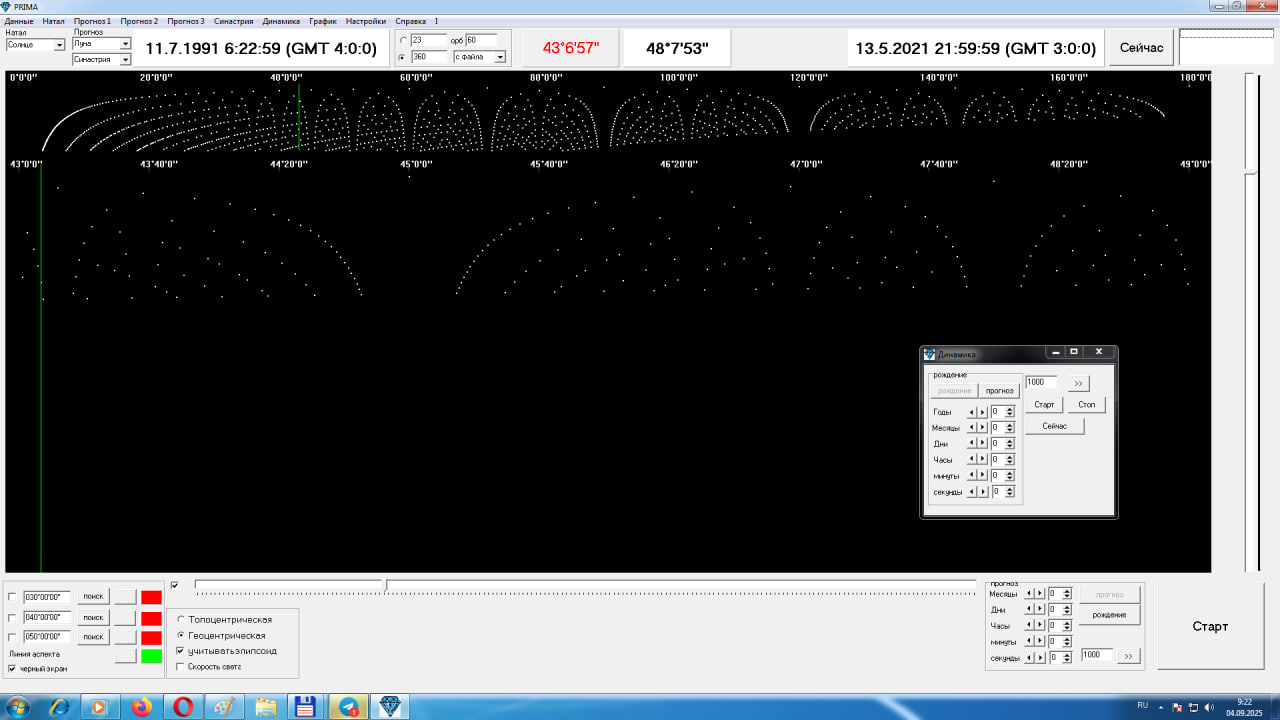Click the Windows Start orb

pyautogui.click(x=17, y=707)
